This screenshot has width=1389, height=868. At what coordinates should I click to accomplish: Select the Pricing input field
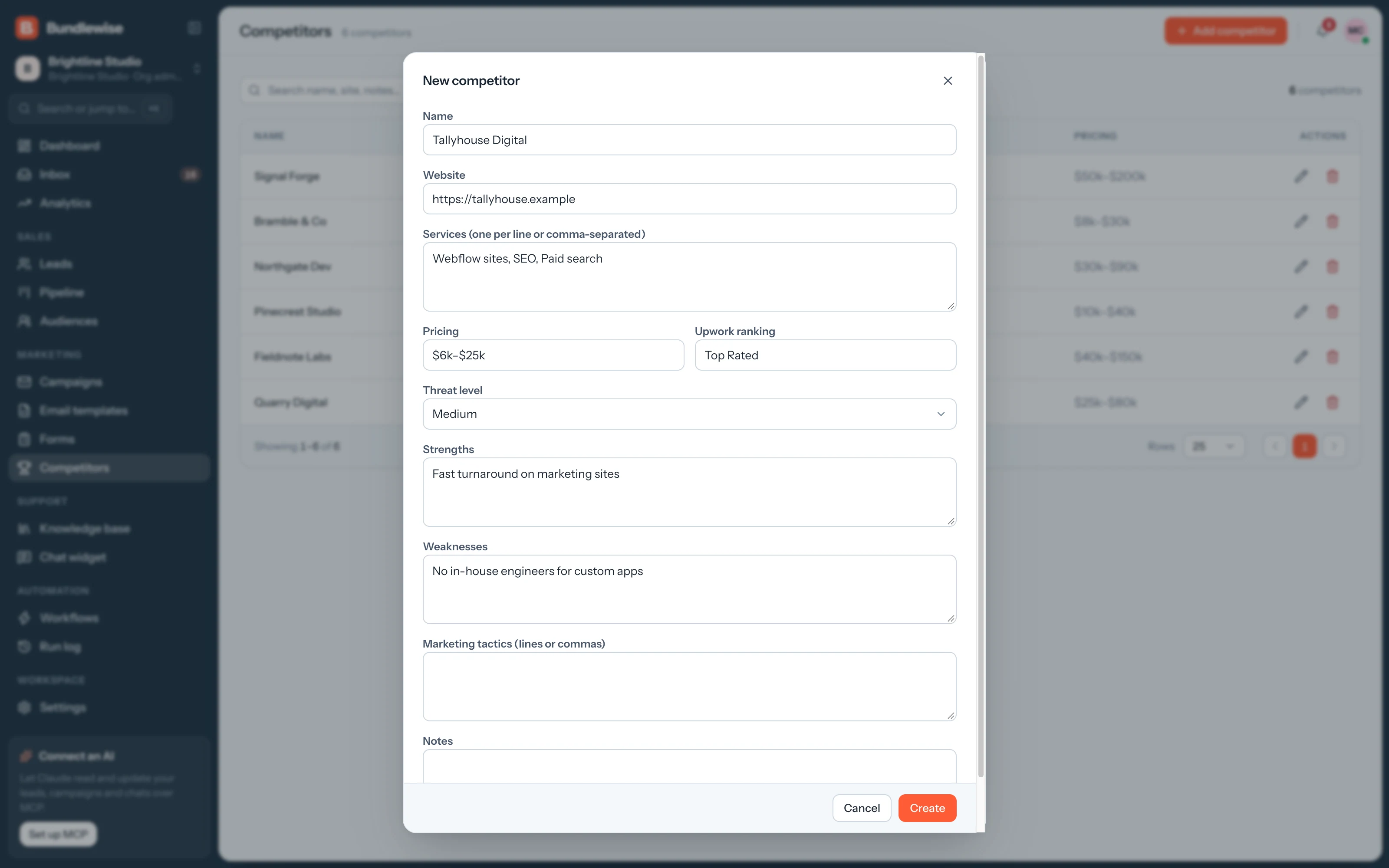click(x=553, y=355)
